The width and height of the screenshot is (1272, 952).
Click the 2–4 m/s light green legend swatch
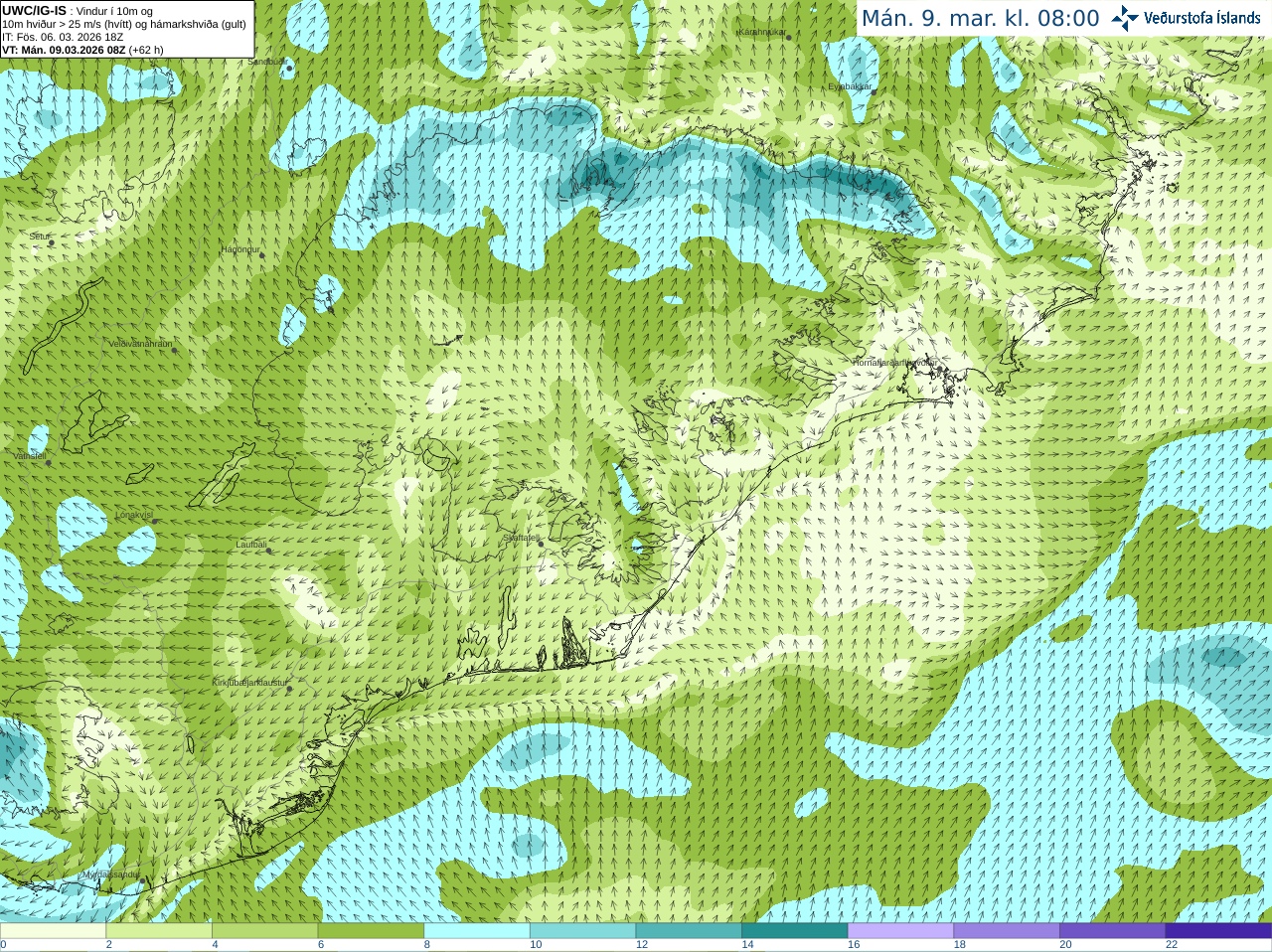pyautogui.click(x=159, y=931)
